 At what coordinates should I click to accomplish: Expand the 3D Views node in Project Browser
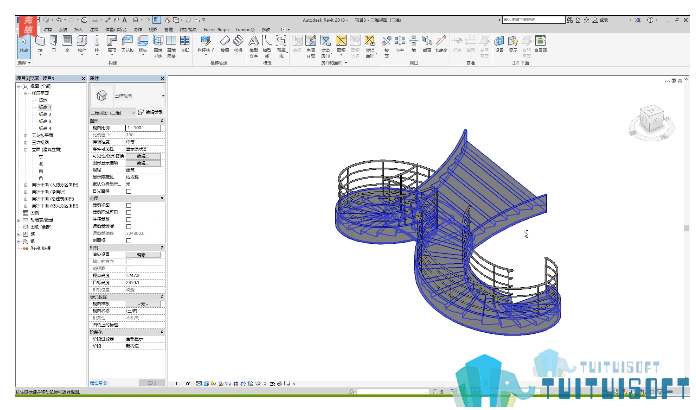coord(25,142)
